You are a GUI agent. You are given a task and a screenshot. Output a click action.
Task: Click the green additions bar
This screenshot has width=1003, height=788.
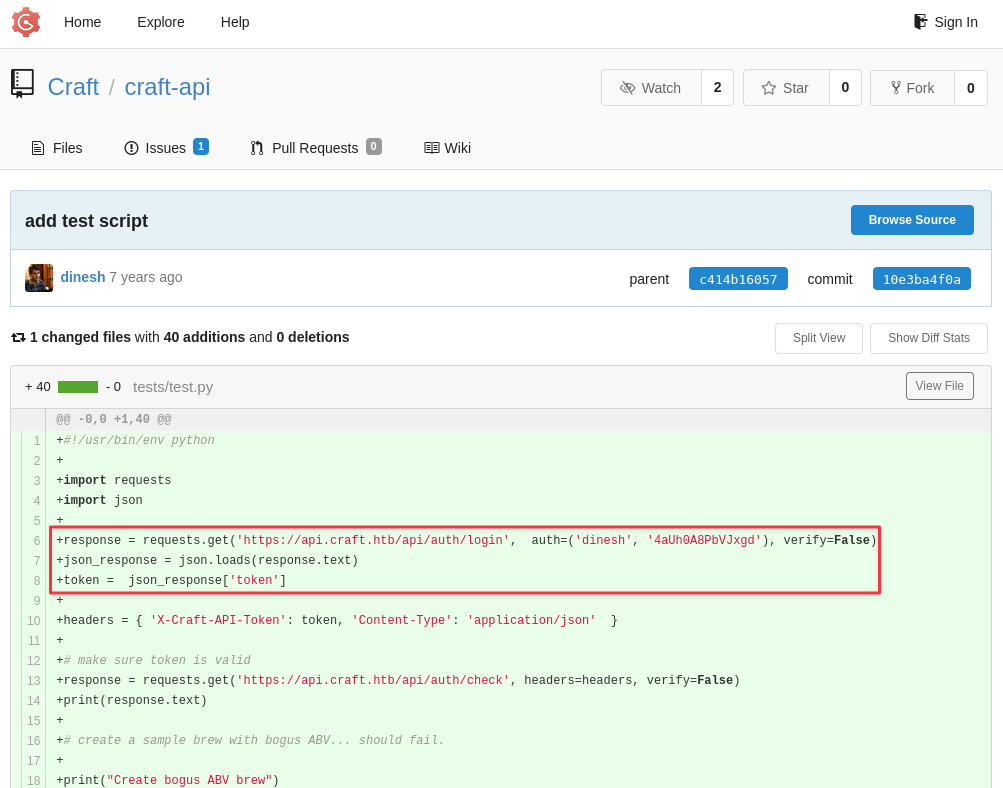78,387
